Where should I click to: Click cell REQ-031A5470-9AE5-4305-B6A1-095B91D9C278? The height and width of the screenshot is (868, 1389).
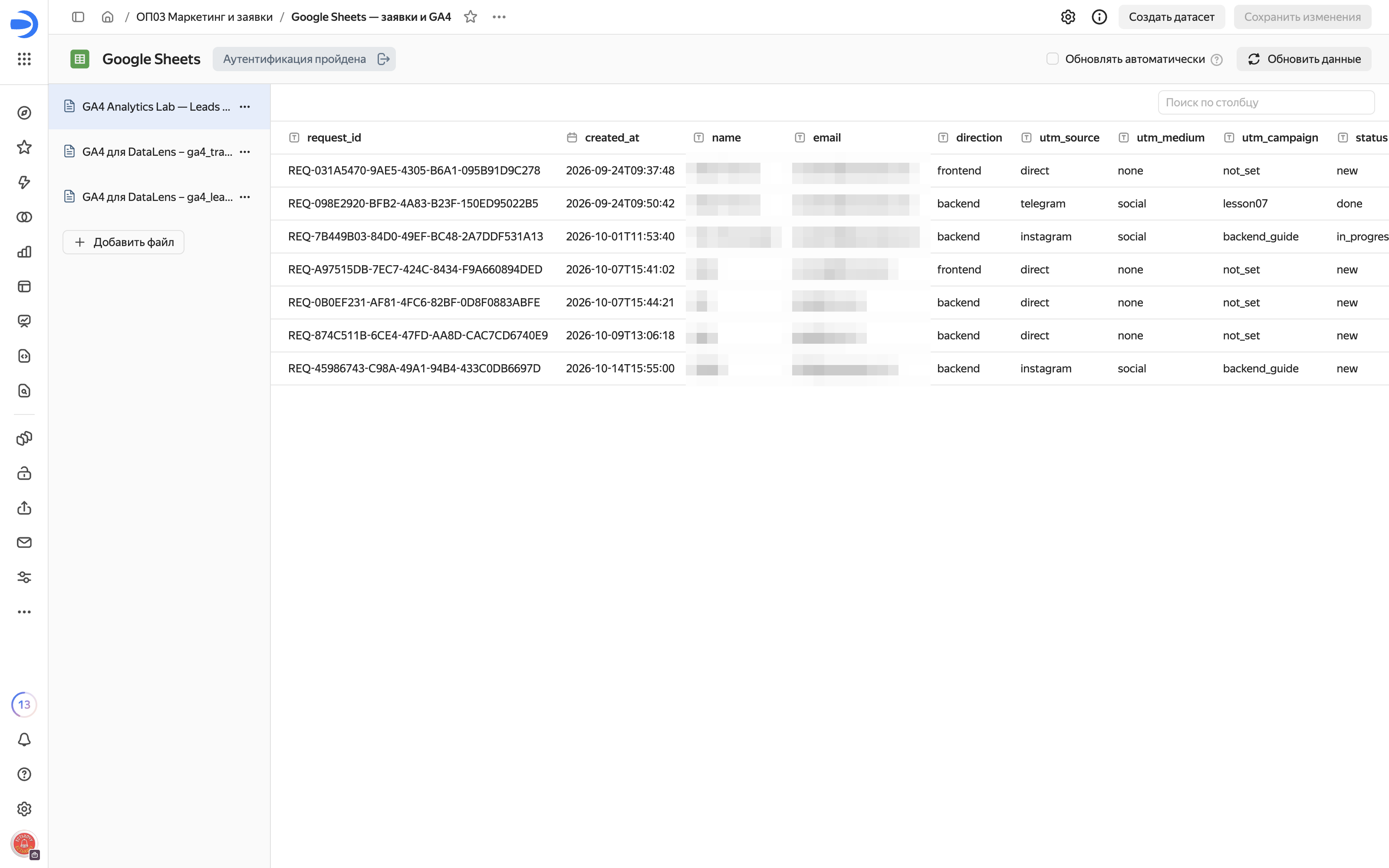[414, 171]
